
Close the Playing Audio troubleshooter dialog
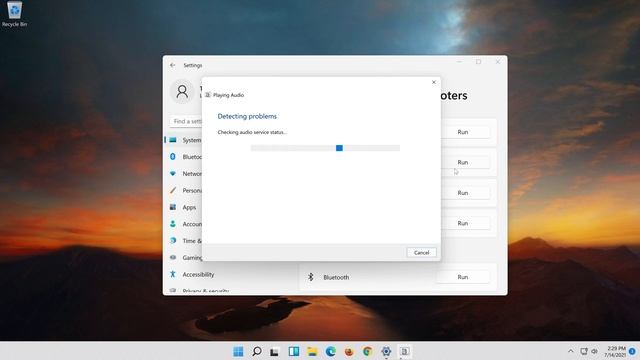tap(434, 82)
